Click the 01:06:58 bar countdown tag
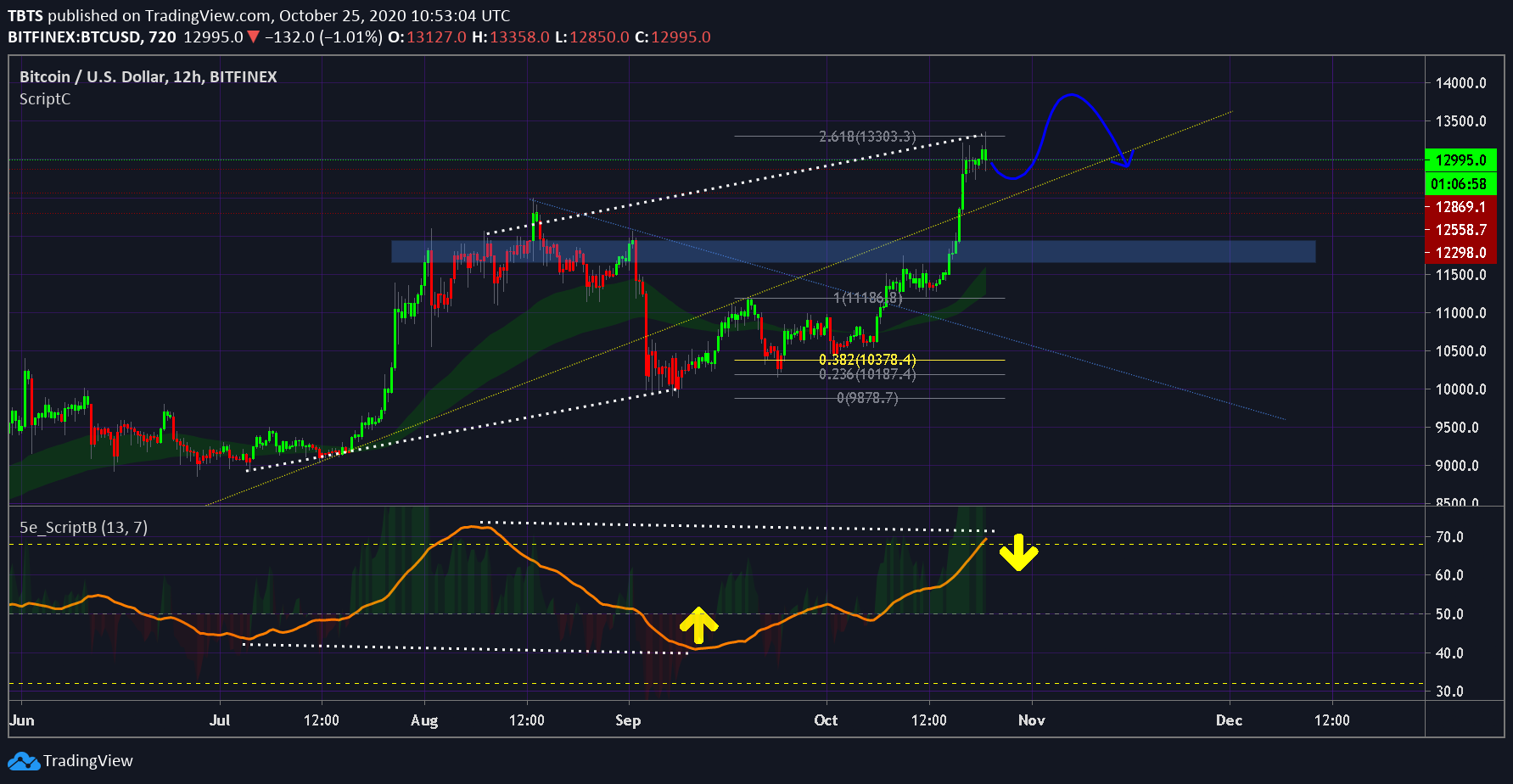This screenshot has width=1513, height=784. coord(1460,183)
